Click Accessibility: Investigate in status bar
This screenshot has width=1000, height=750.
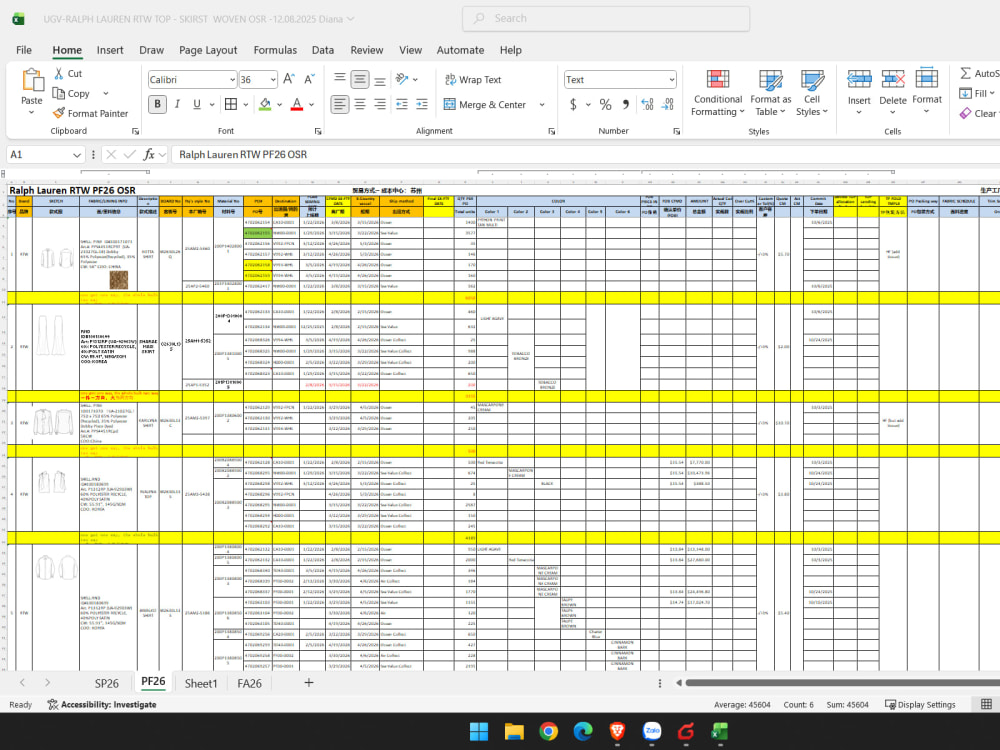pyautogui.click(x=102, y=705)
